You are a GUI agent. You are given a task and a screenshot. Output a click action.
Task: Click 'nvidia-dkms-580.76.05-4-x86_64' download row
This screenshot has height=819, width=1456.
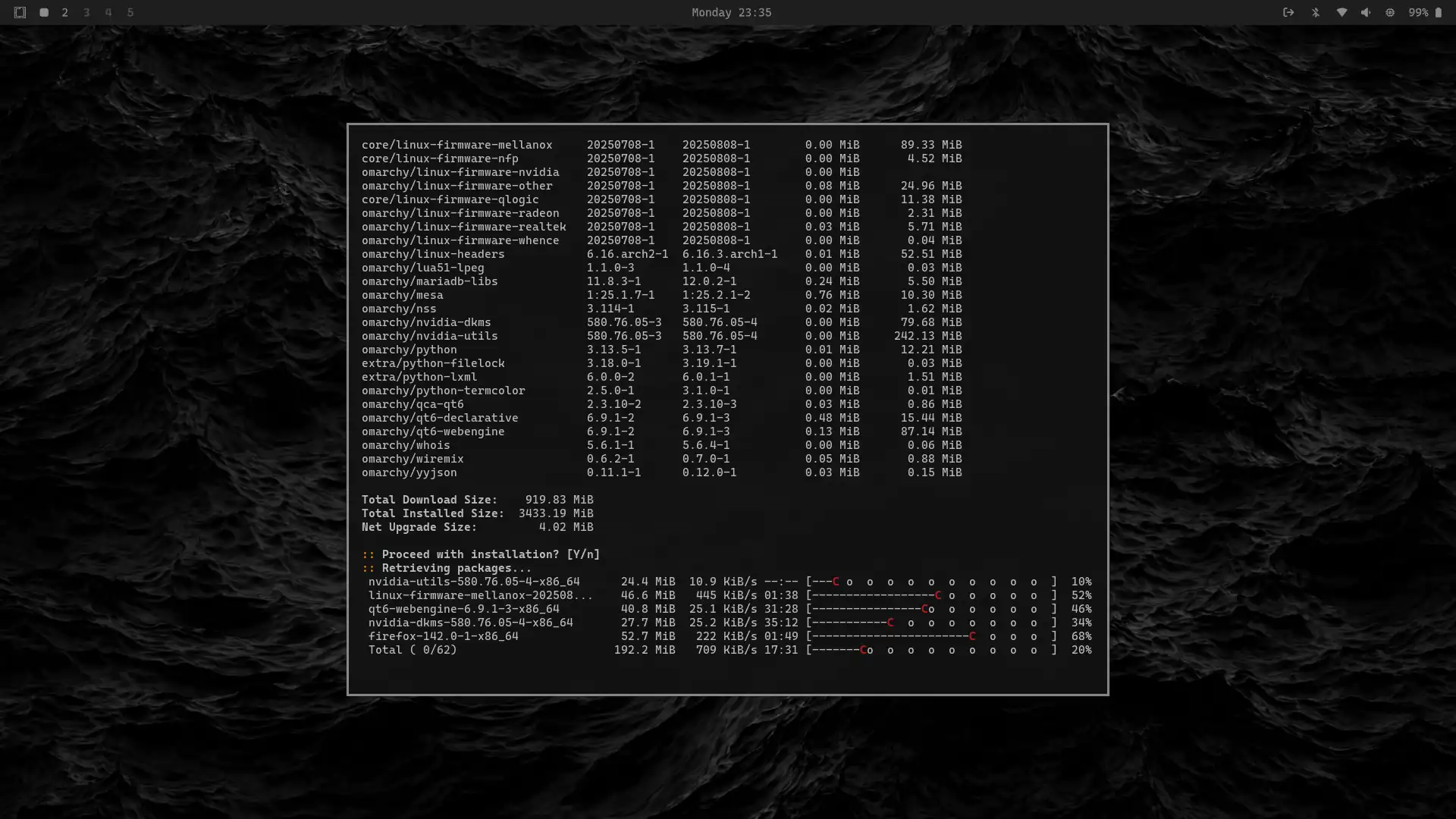pos(730,623)
